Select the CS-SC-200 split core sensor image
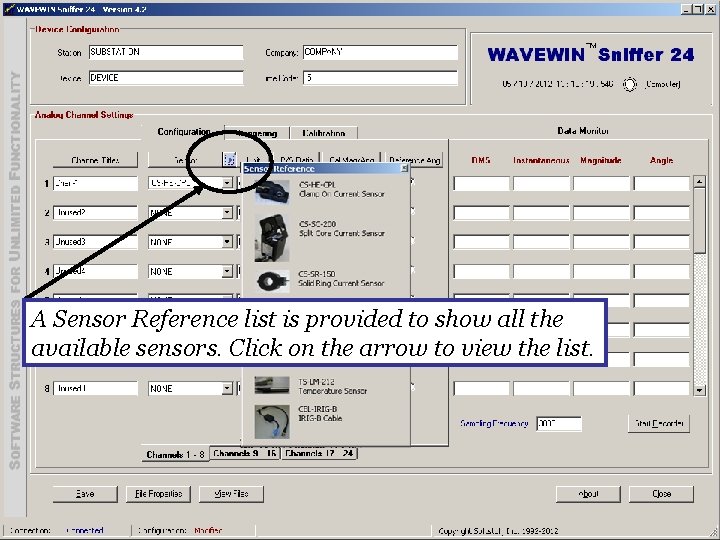The height and width of the screenshot is (540, 720). coord(272,238)
